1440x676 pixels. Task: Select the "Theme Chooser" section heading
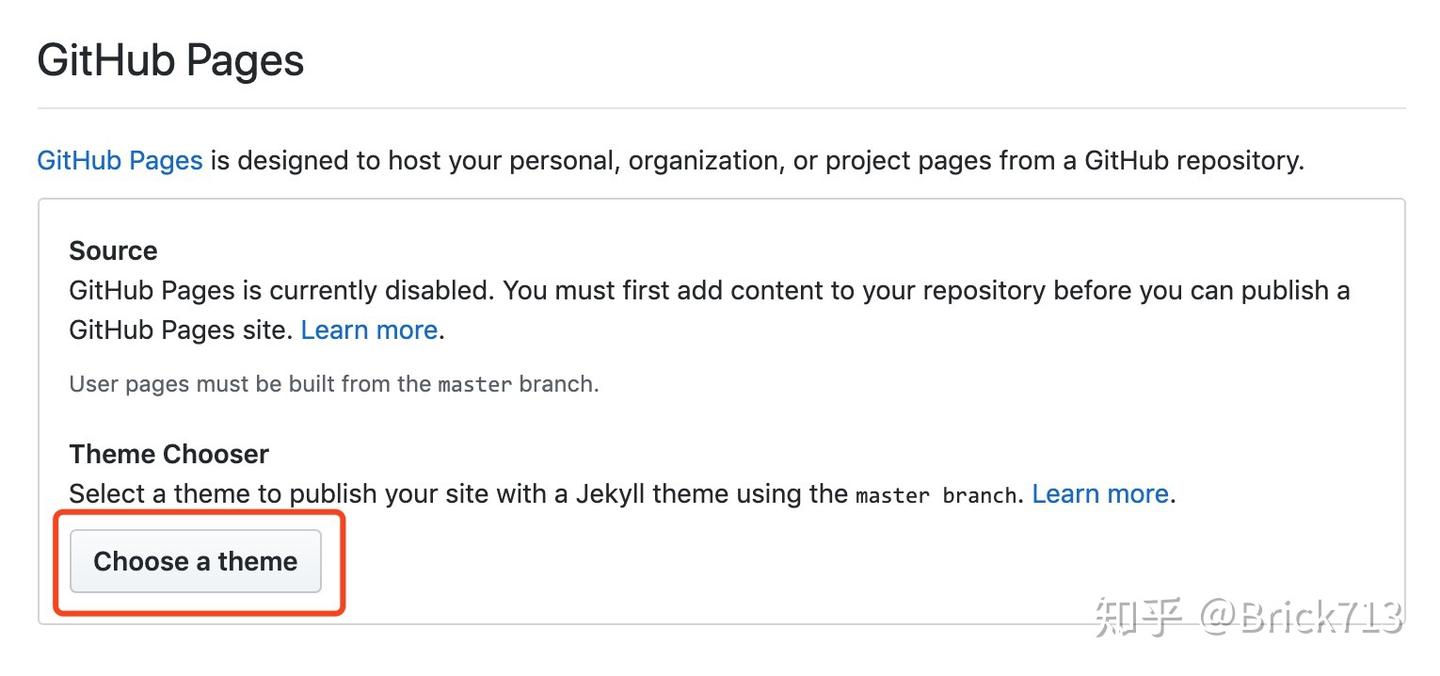point(168,453)
